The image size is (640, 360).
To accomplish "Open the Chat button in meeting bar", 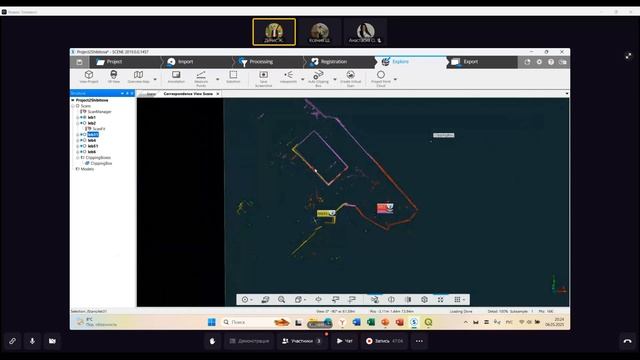I will point(344,341).
